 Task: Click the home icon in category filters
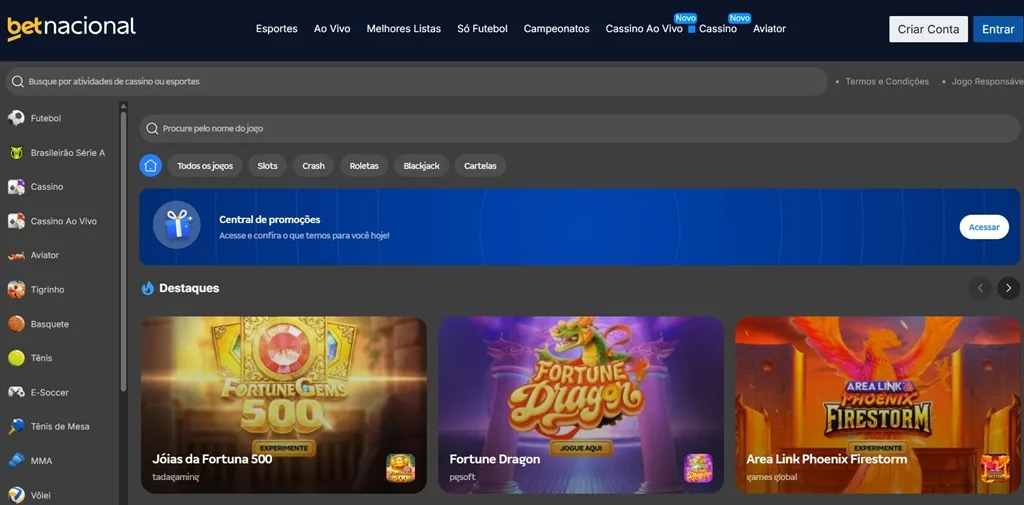tap(150, 165)
